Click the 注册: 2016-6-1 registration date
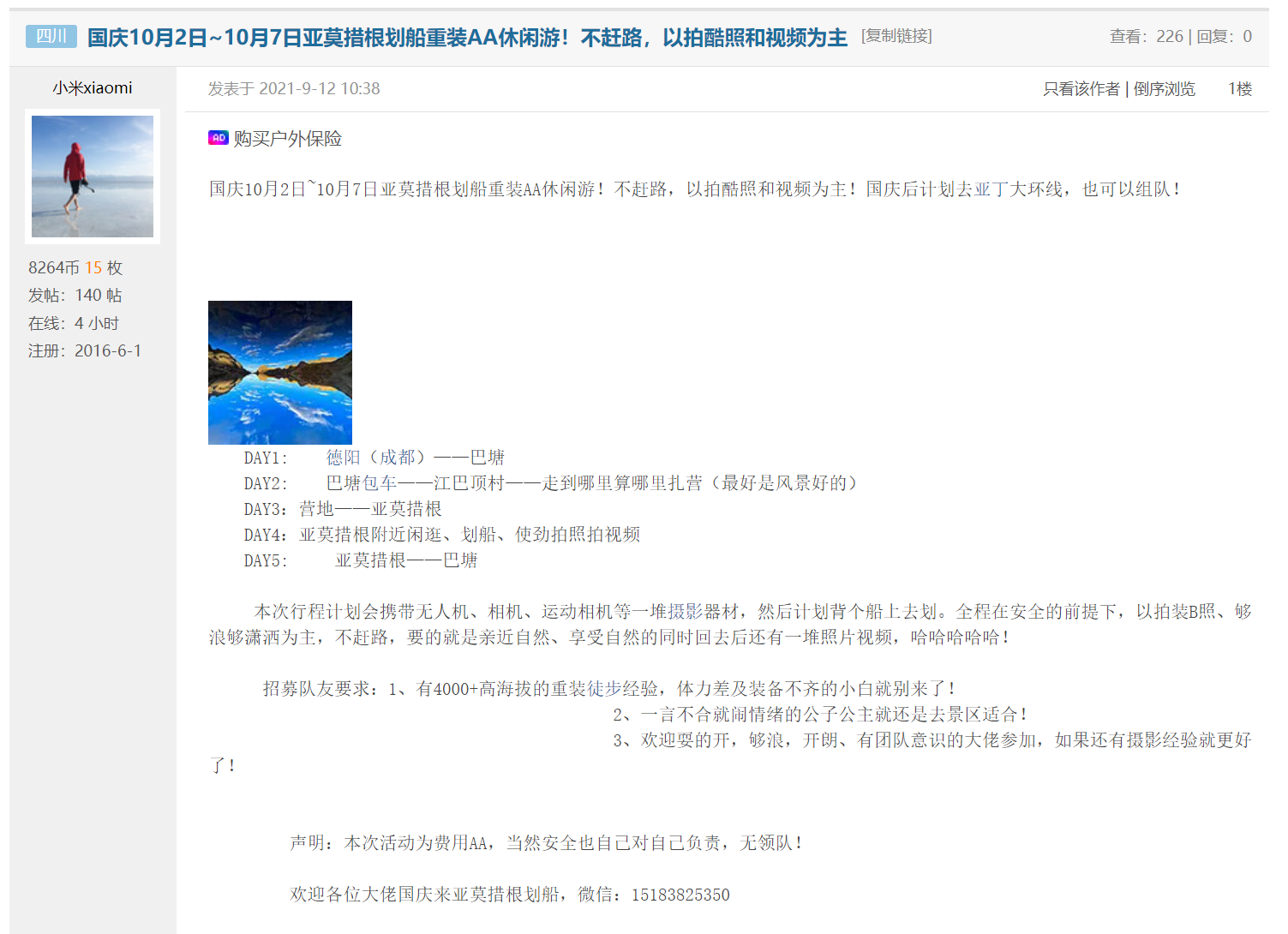This screenshot has height=934, width=1288. 85,351
